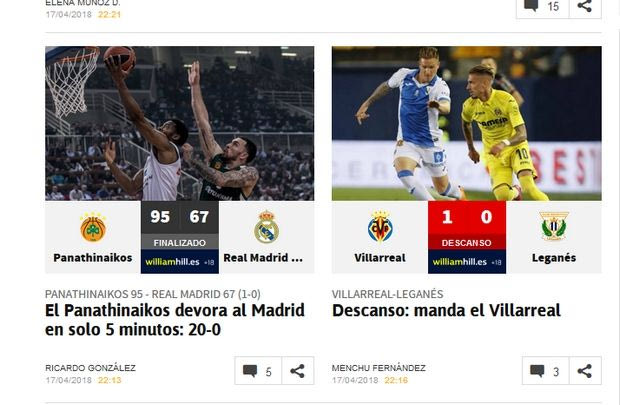This screenshot has width=620, height=405.
Task: Open share options for the Panathinaikos article
Action: coord(298,371)
